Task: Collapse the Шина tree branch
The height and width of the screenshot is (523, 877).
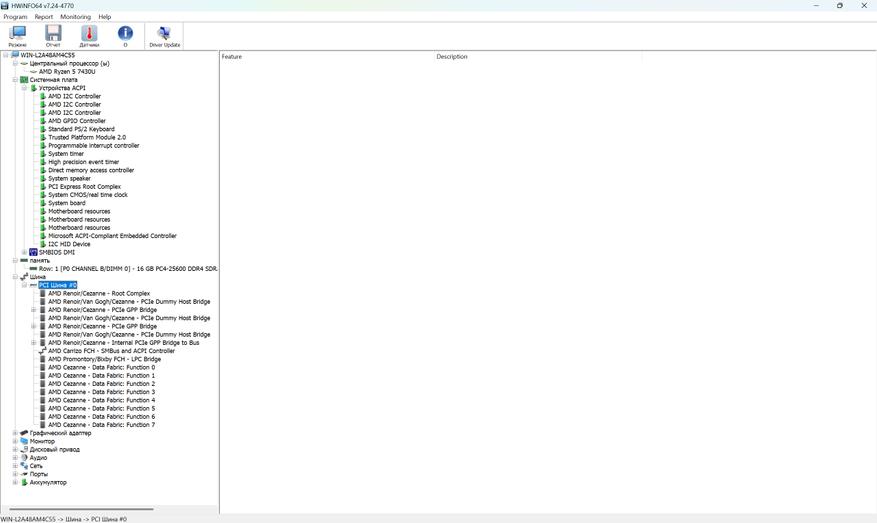Action: pos(15,277)
